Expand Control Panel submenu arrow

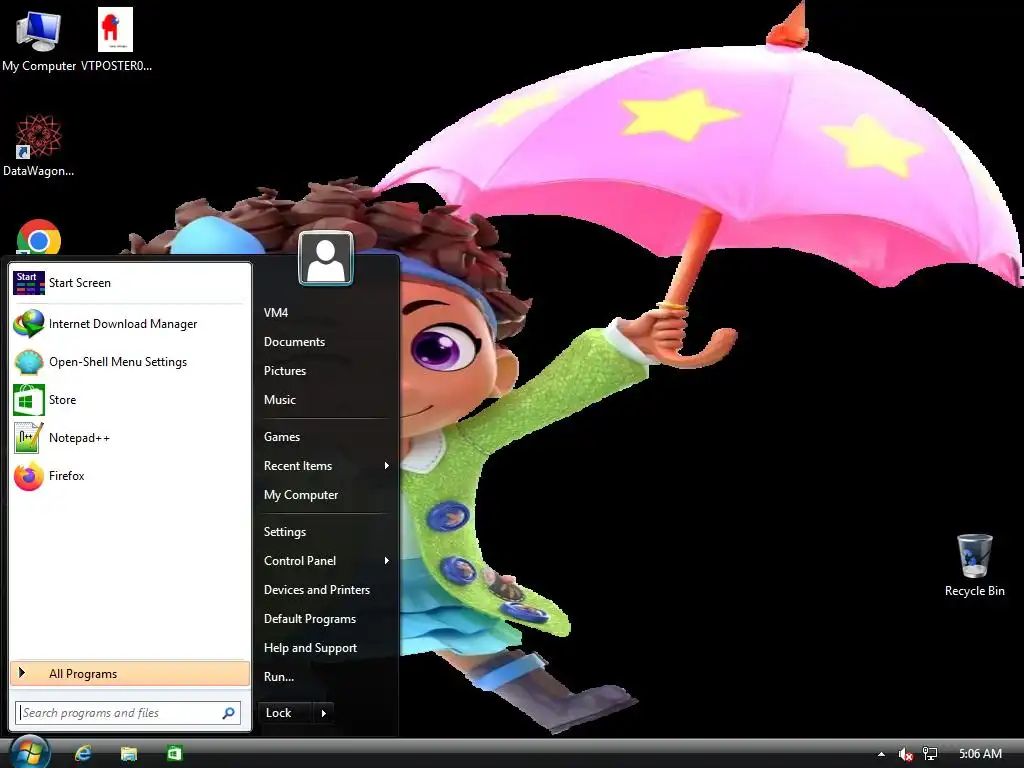[x=387, y=560]
